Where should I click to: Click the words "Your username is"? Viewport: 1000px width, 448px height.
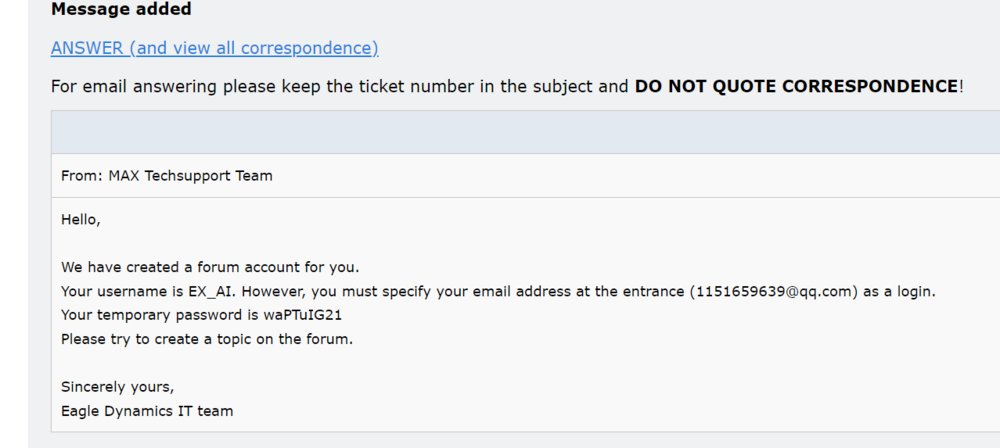tap(123, 291)
